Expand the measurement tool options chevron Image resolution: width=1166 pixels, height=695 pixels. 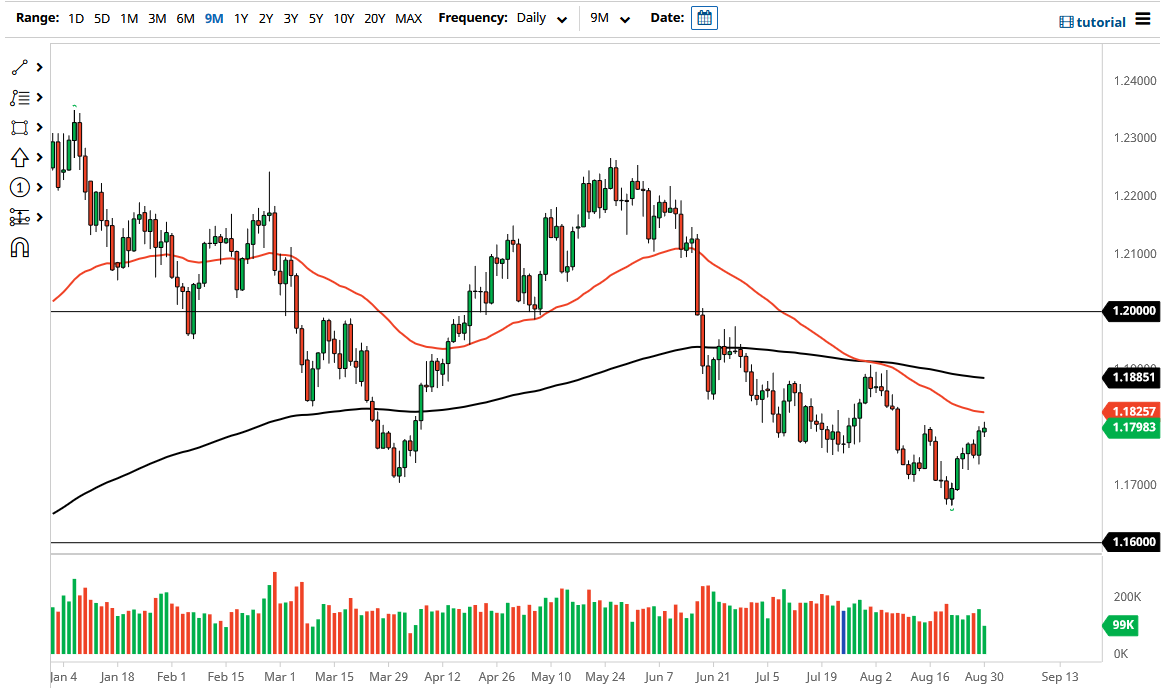click(x=39, y=217)
